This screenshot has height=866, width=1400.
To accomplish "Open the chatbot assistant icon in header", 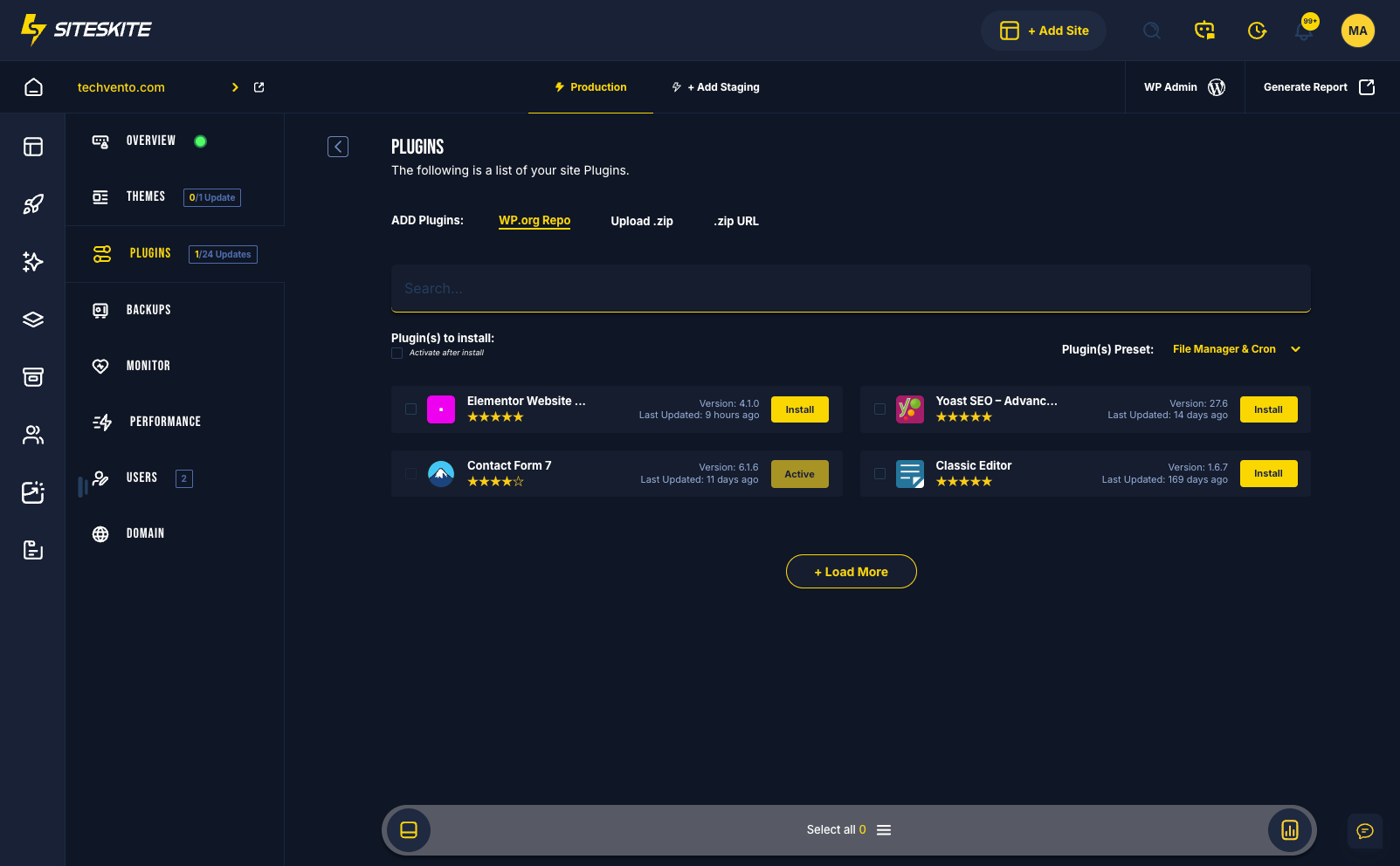I will [1204, 31].
